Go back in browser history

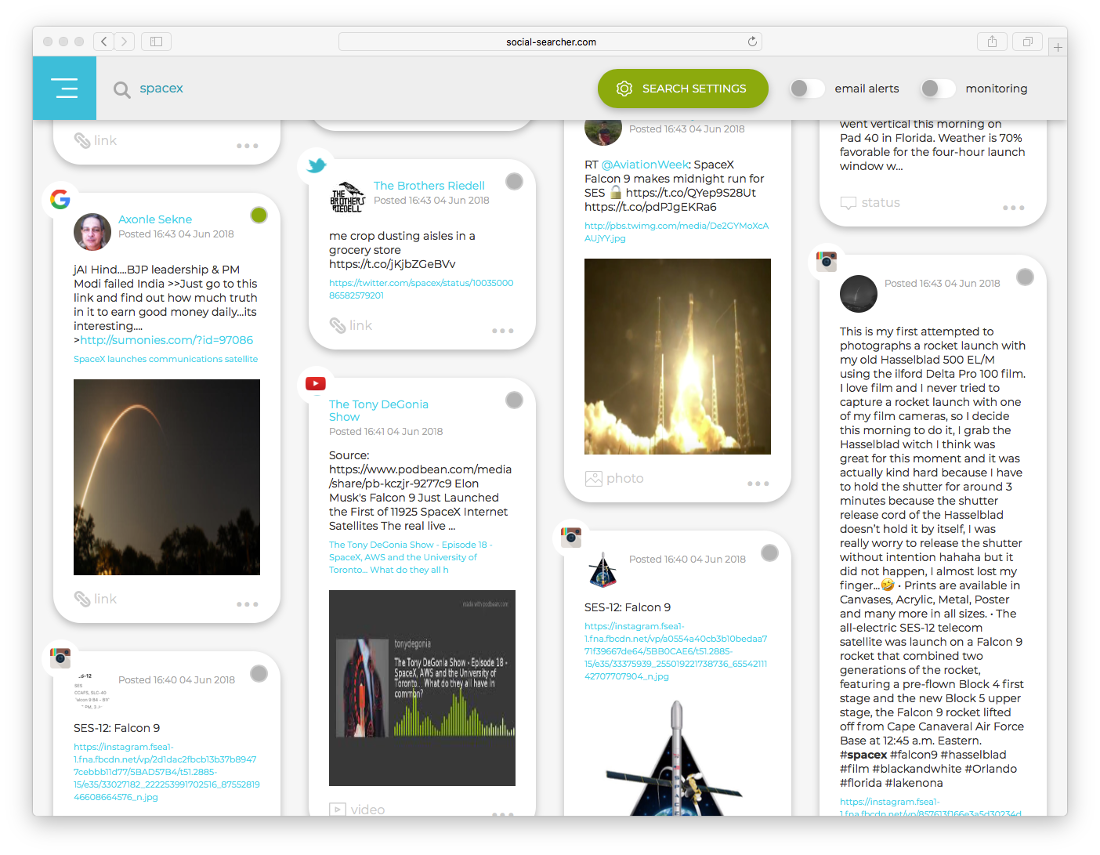[104, 41]
